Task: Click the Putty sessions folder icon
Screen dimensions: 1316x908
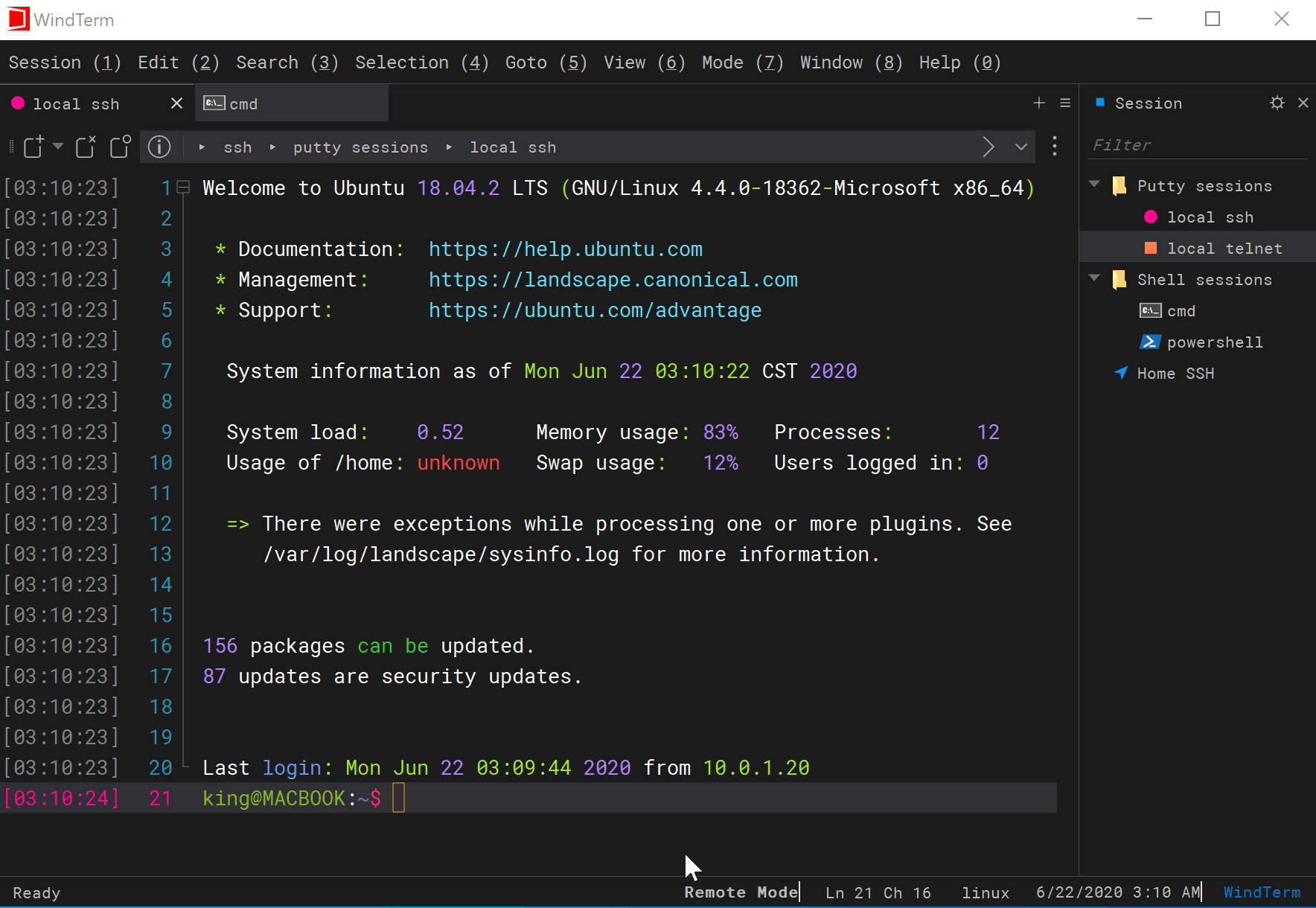Action: point(1119,185)
